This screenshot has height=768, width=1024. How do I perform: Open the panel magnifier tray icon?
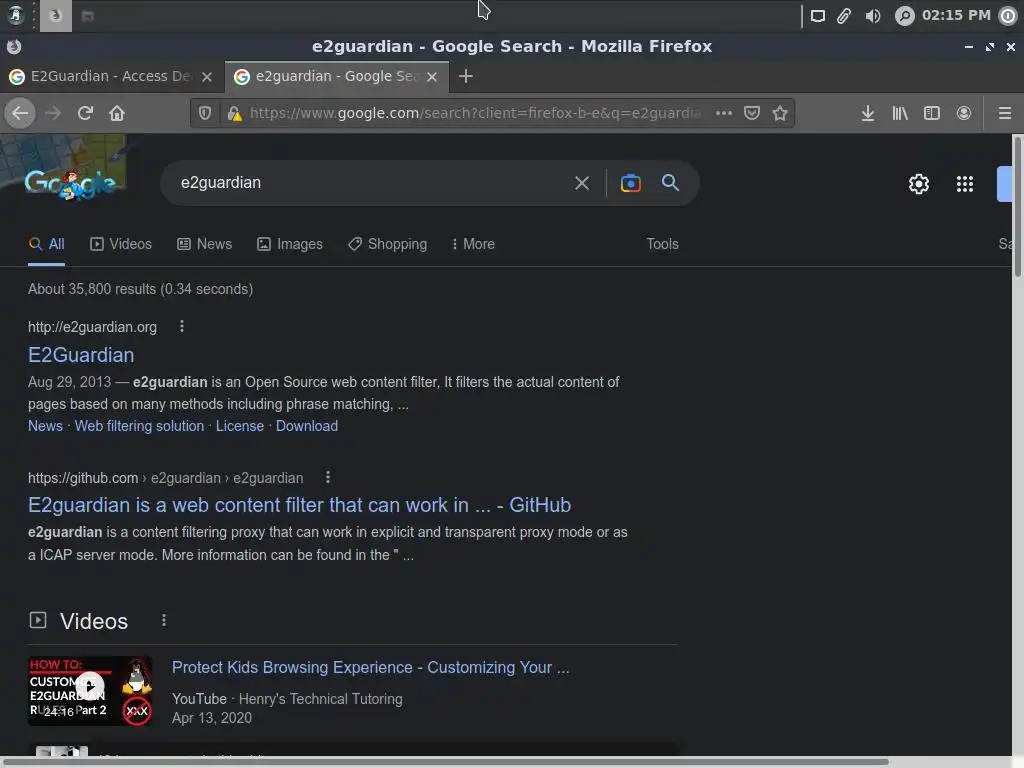(x=904, y=16)
